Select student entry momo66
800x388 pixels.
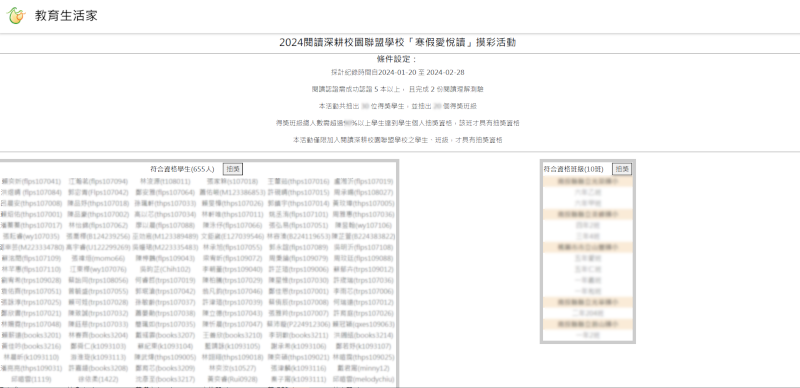click(x=98, y=258)
